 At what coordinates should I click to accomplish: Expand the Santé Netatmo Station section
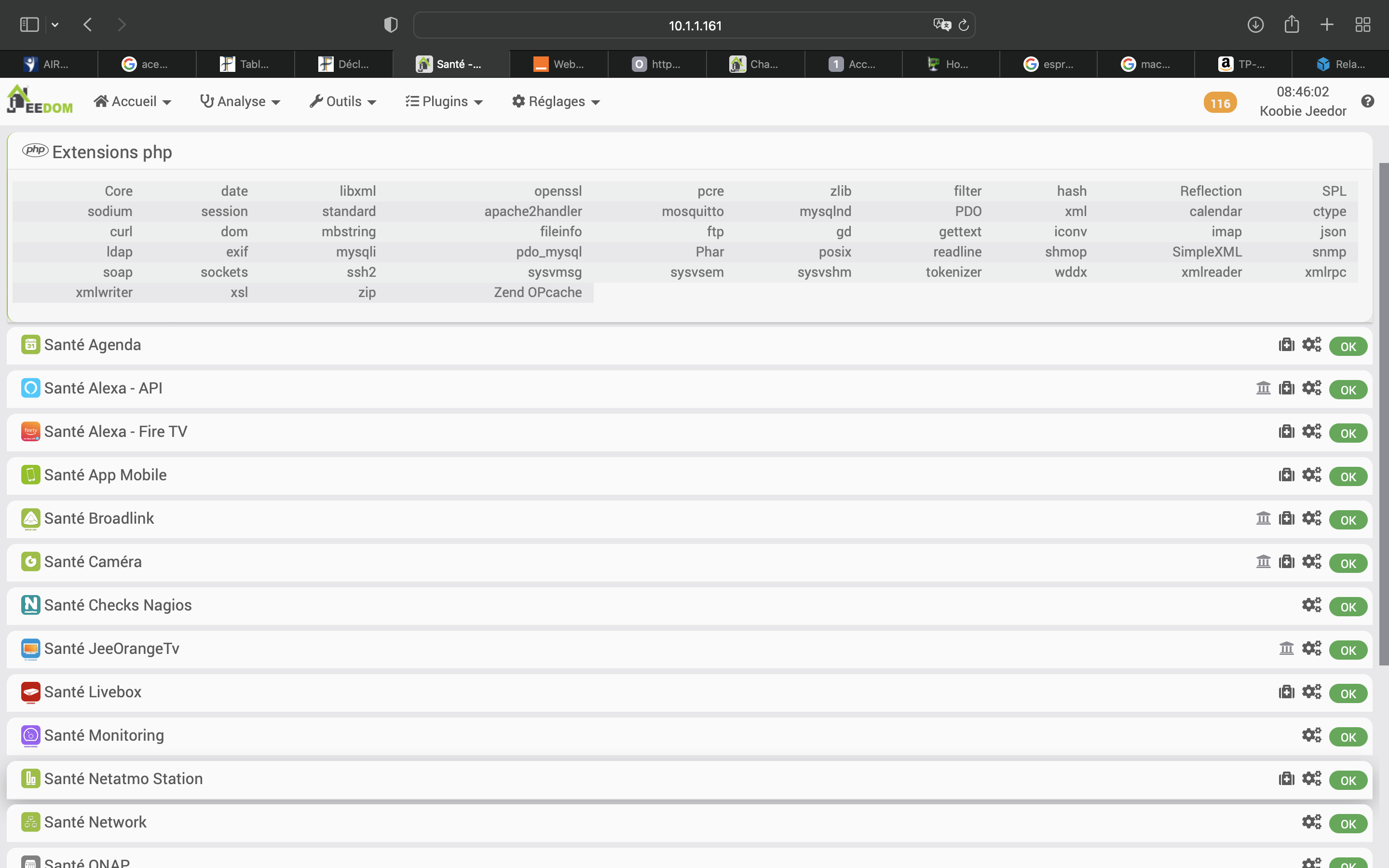click(123, 778)
